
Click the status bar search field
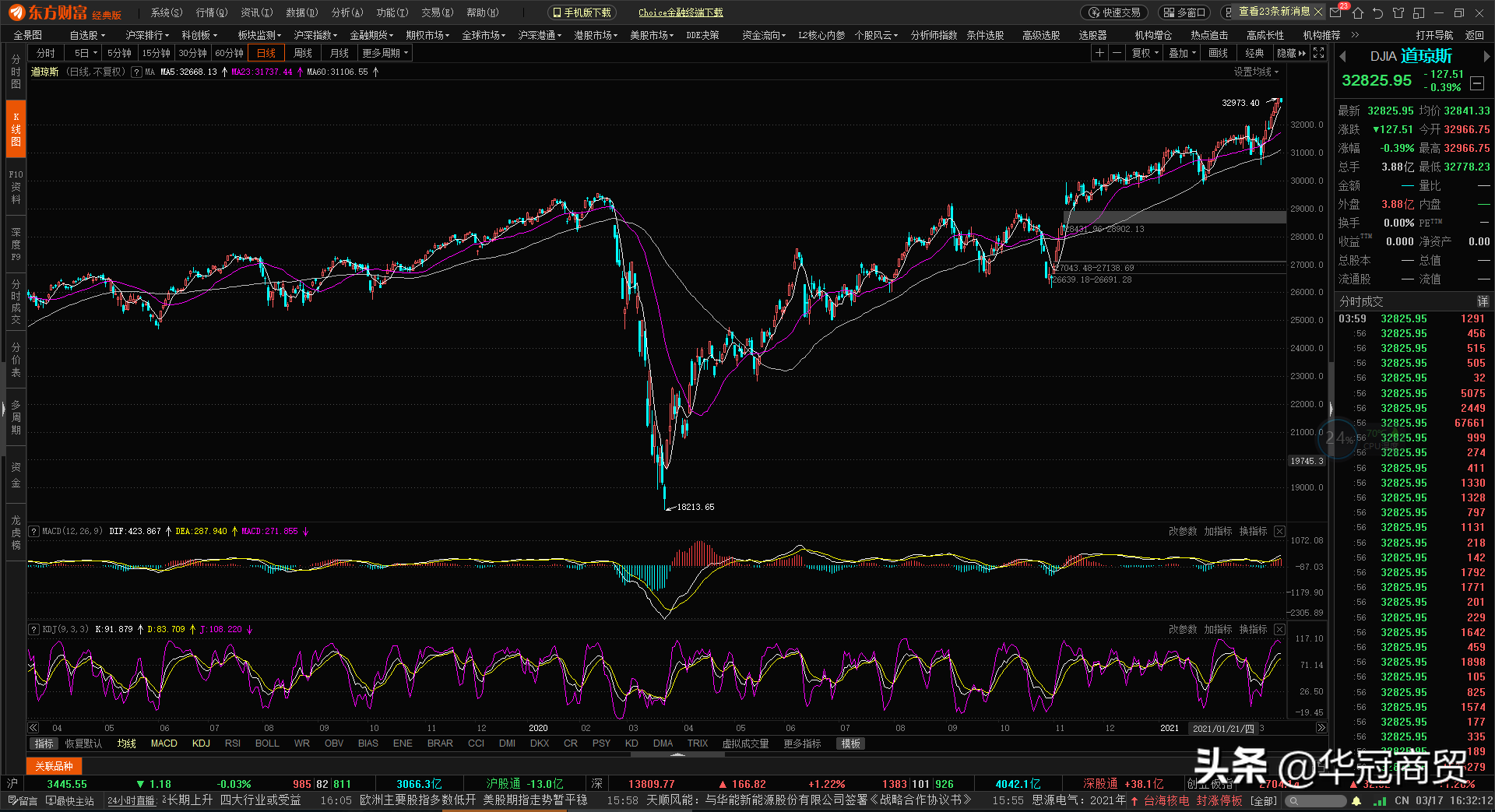coord(1317,800)
